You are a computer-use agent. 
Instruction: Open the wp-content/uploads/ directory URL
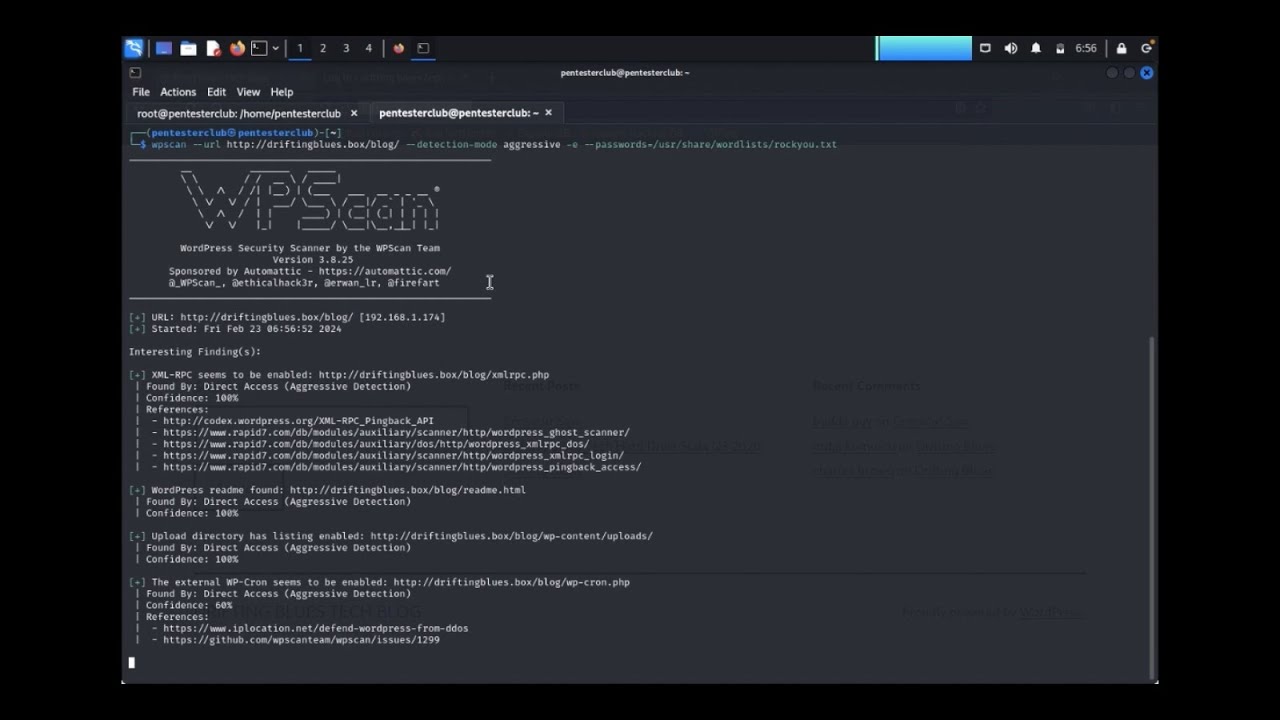[511, 536]
